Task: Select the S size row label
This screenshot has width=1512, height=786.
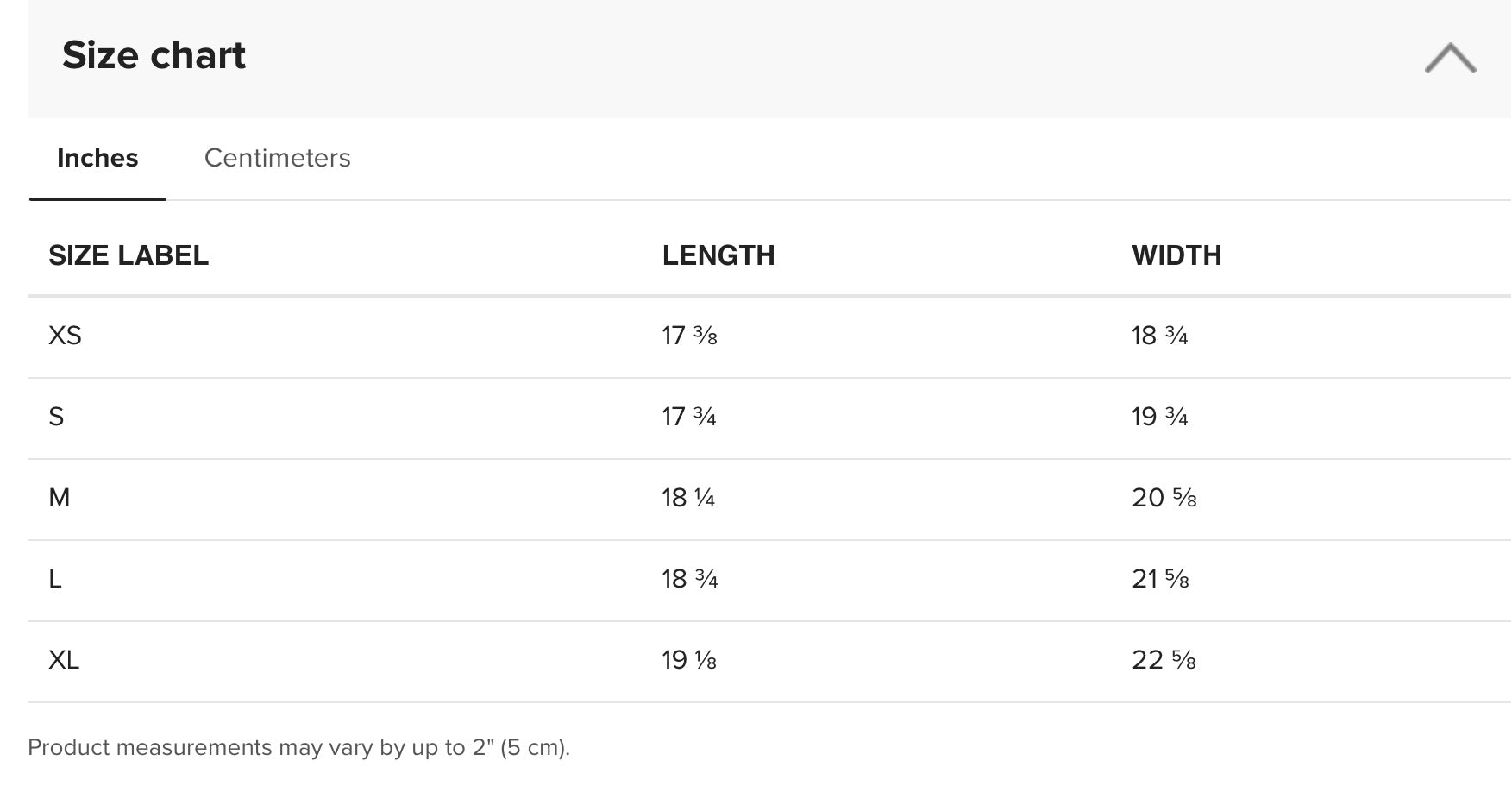Action: click(56, 417)
